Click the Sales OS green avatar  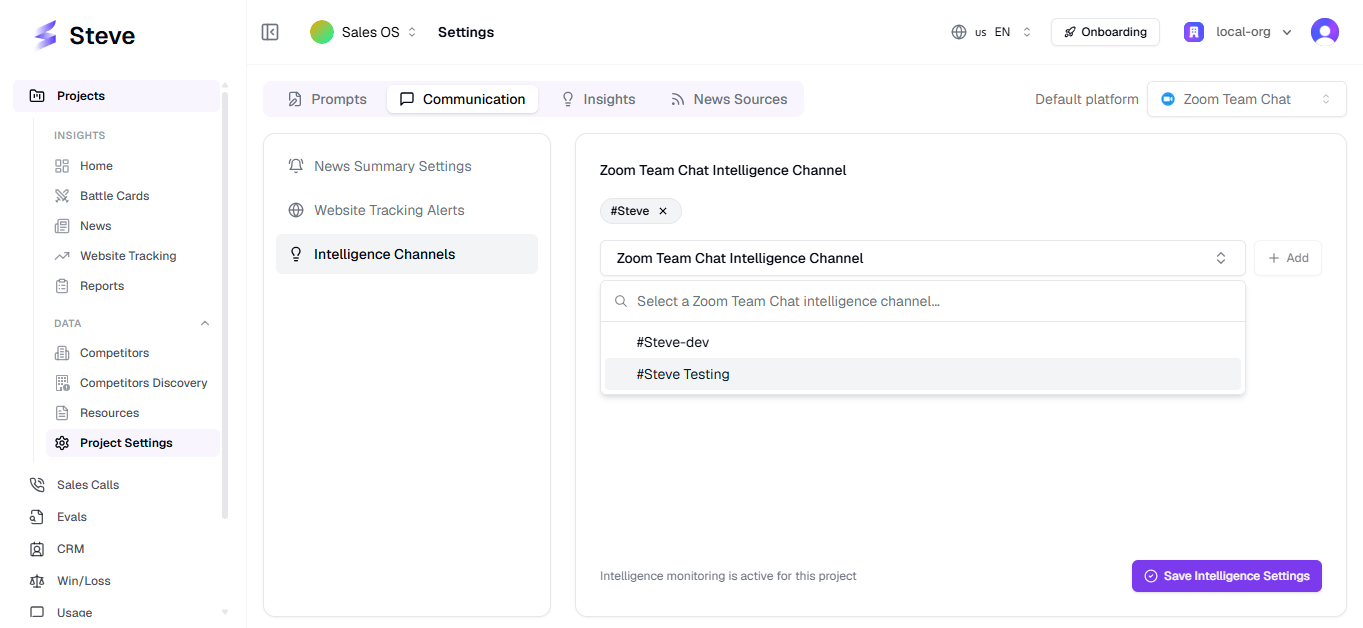pos(322,32)
